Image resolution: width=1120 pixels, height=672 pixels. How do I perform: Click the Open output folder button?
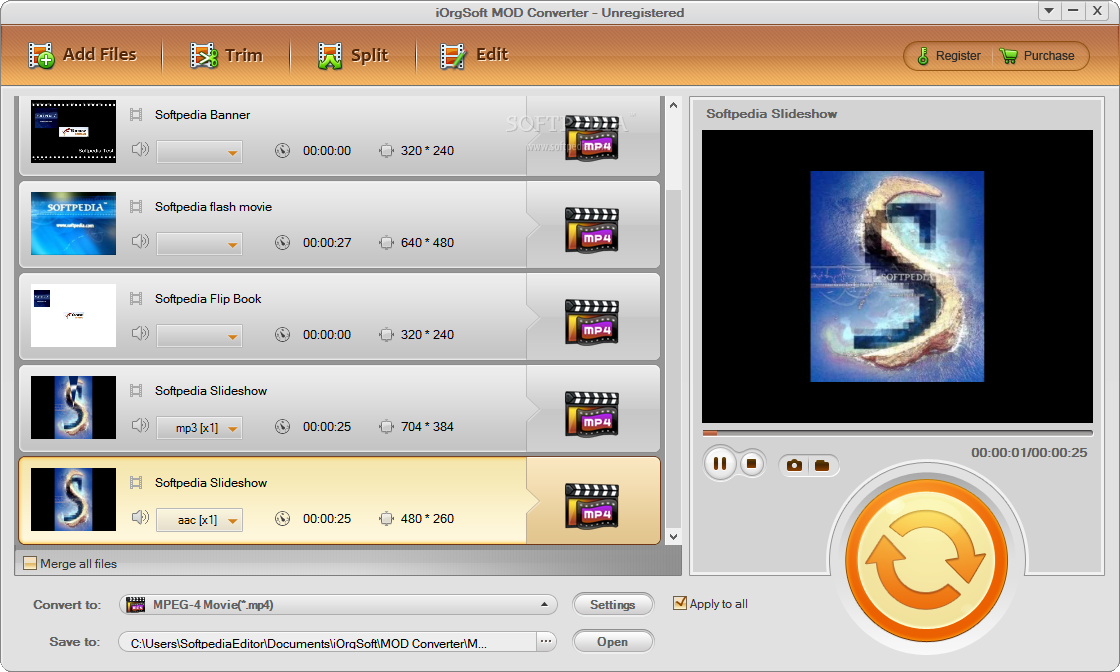click(613, 642)
